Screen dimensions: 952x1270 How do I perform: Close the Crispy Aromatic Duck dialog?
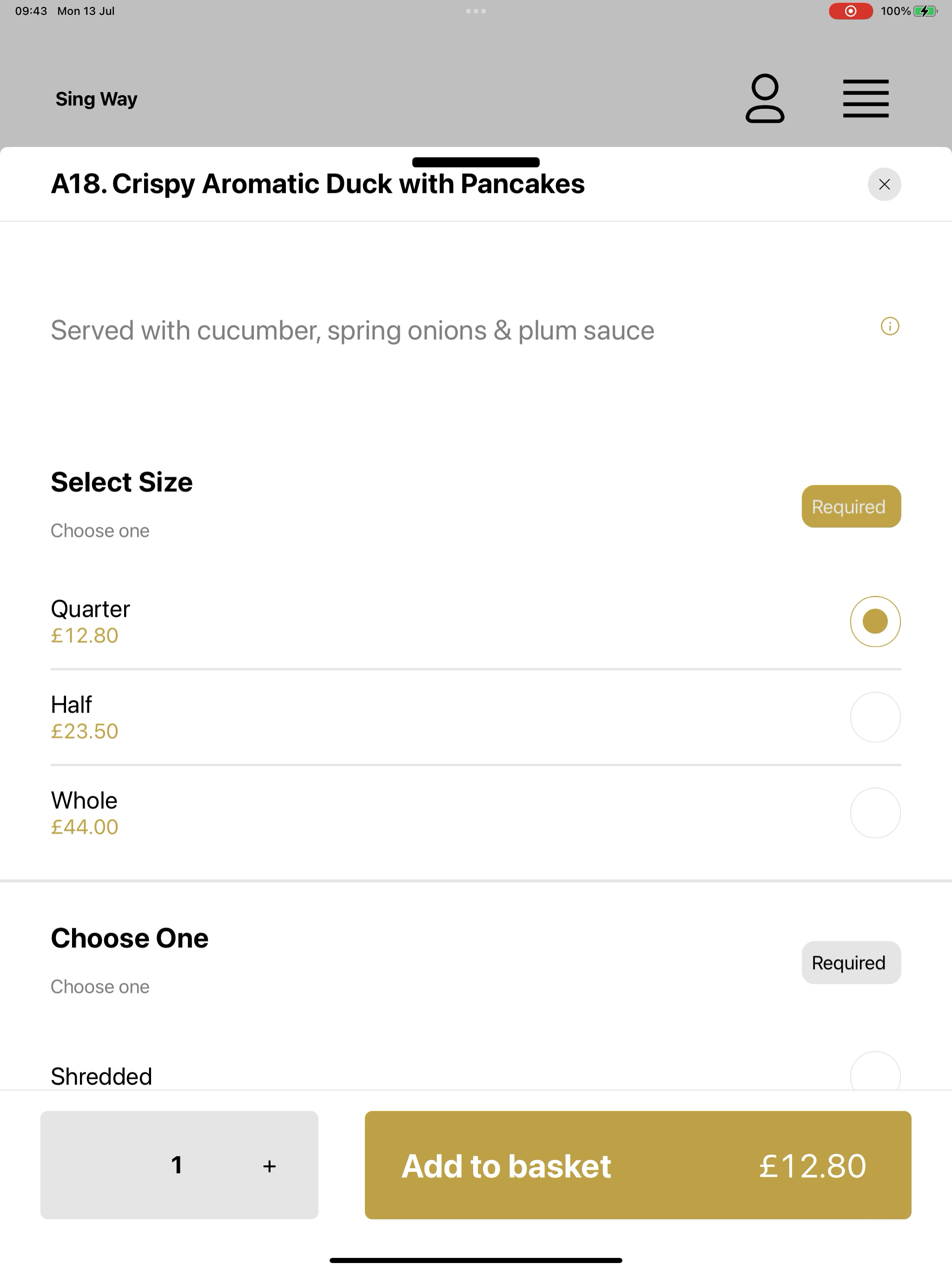[884, 184]
